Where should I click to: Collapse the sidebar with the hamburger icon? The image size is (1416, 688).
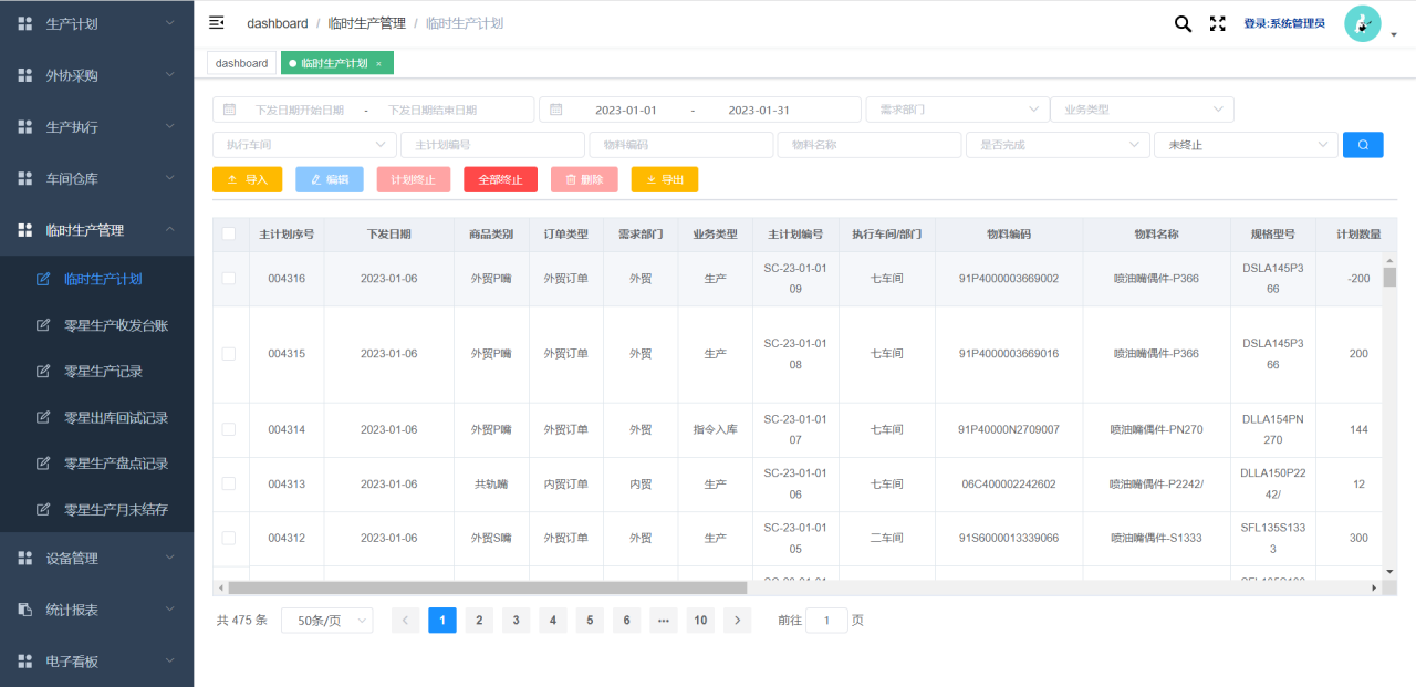(216, 23)
